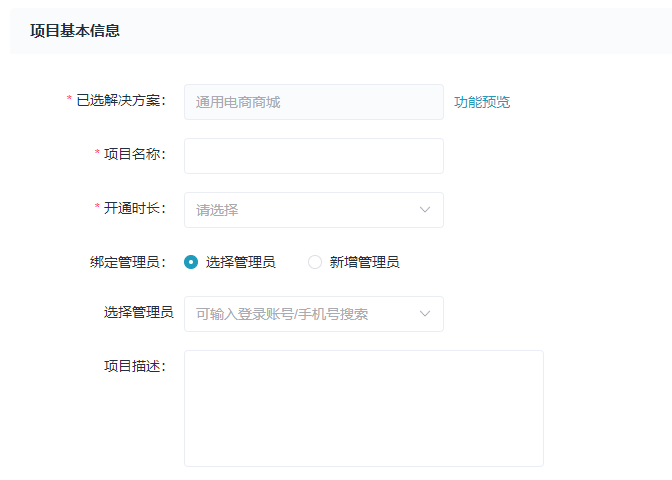Screen dimensions: 672x480
Task: Click the 开通时长 field label
Action: (134, 208)
